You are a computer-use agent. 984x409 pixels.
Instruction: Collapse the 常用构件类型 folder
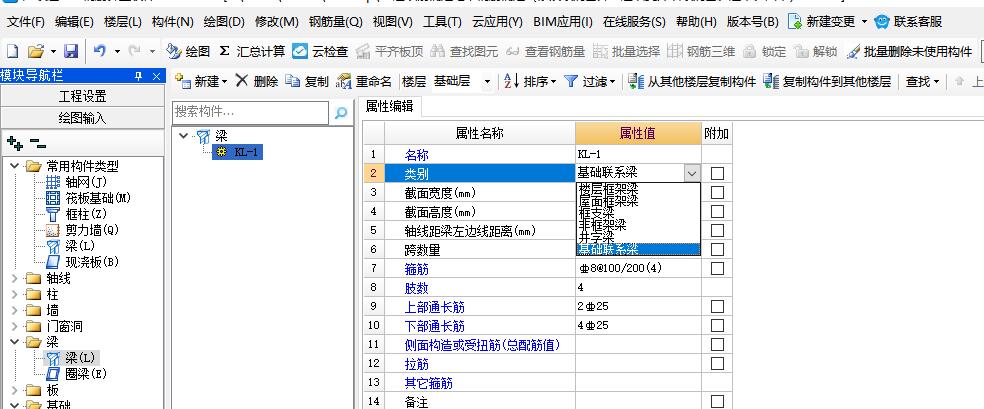14,166
